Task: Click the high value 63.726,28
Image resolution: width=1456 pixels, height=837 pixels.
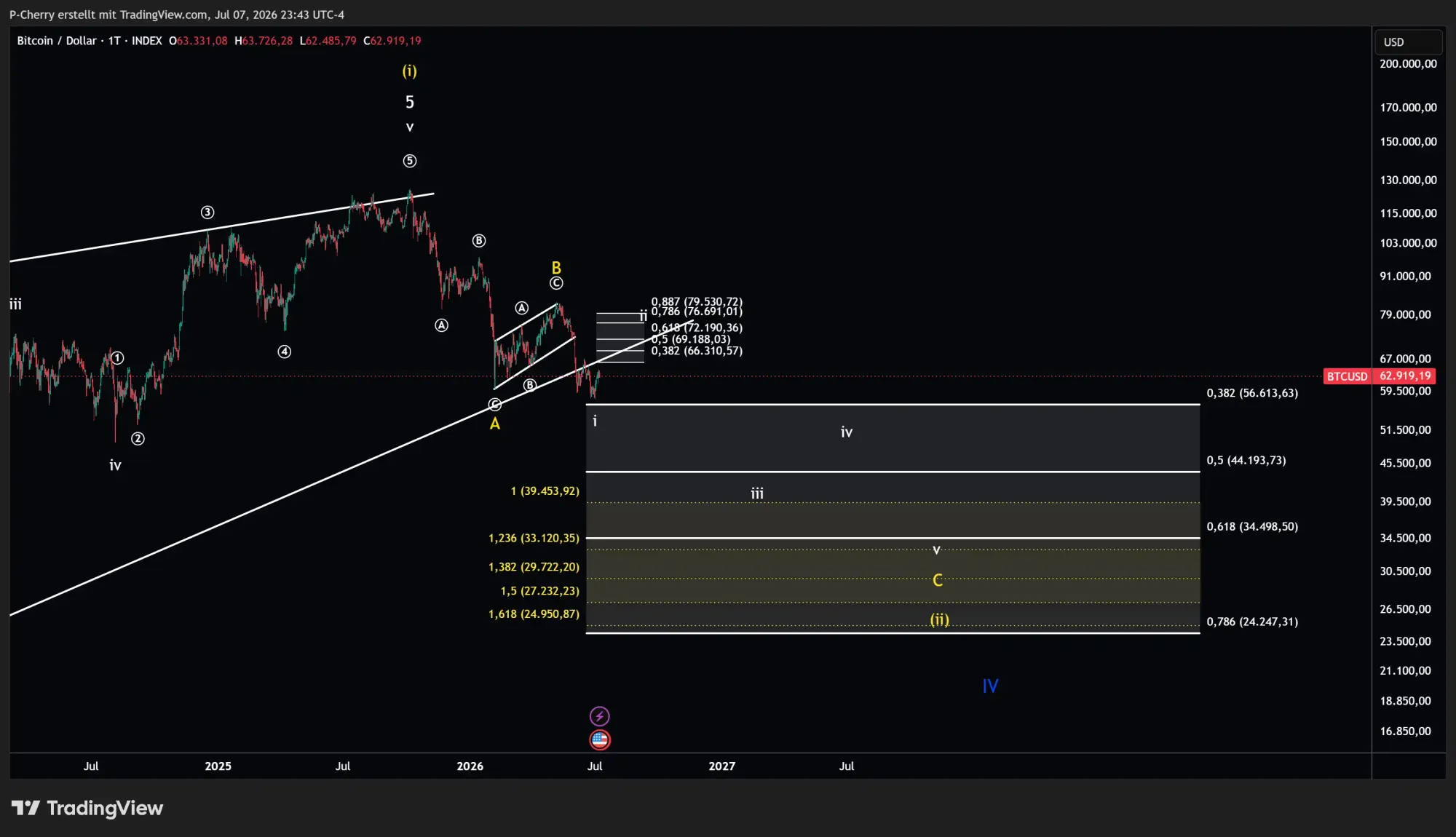Action: coord(267,41)
